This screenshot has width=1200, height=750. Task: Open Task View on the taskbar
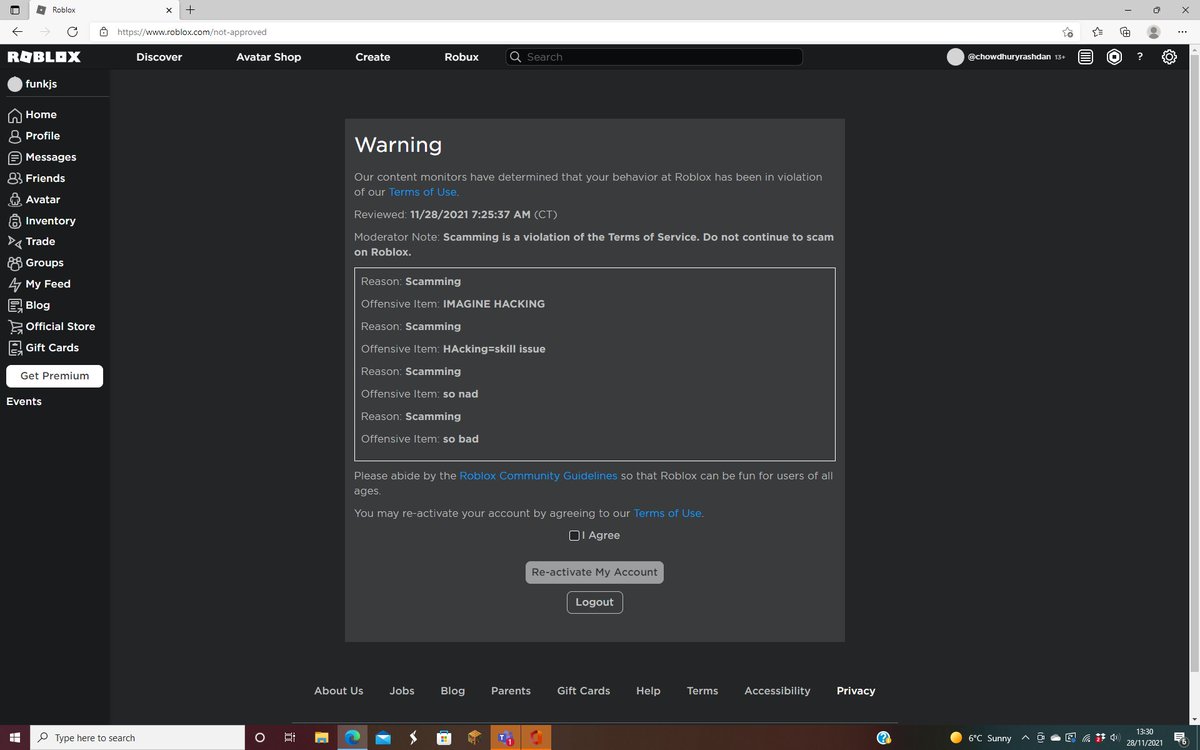pos(289,738)
